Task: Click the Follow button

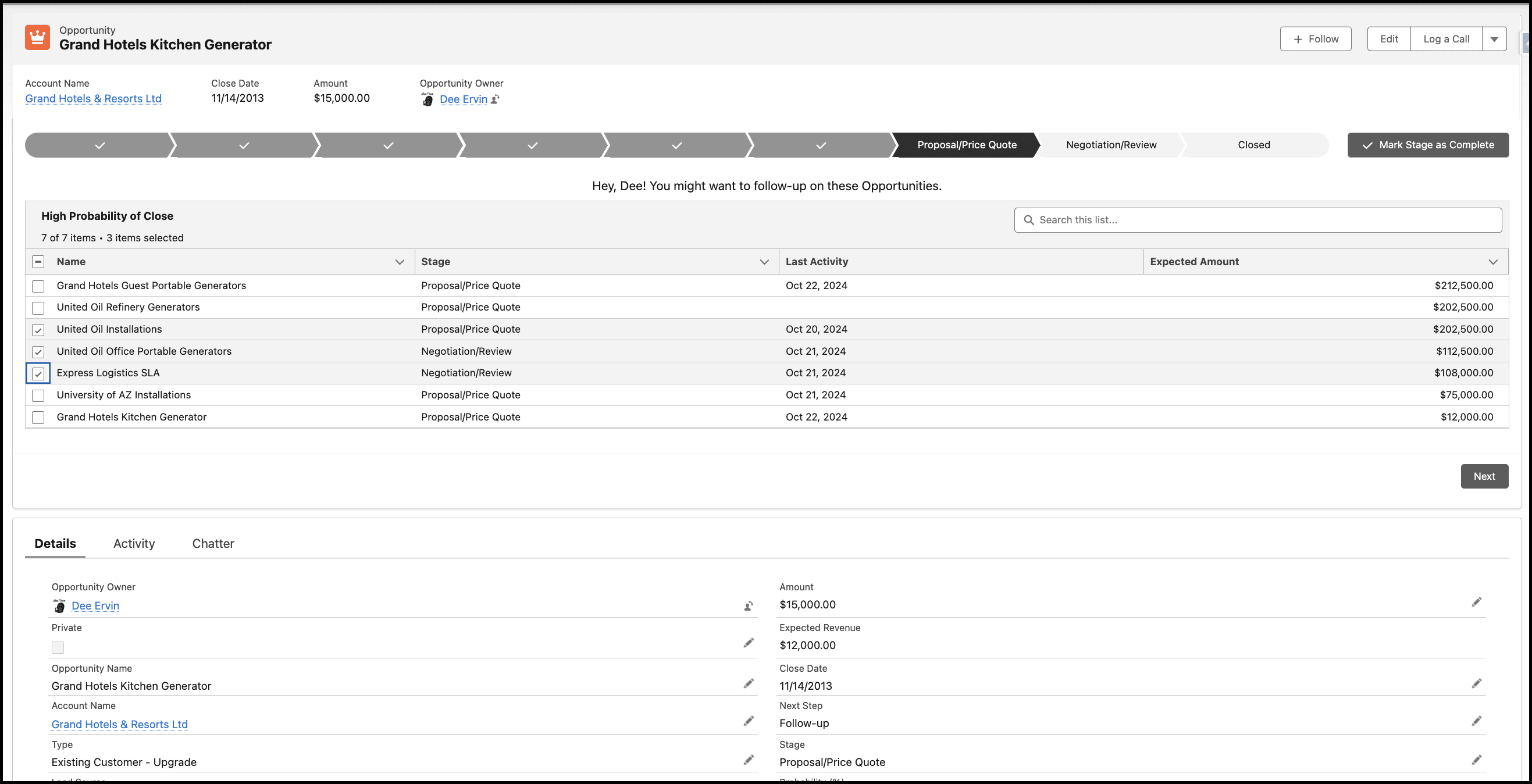Action: tap(1316, 38)
